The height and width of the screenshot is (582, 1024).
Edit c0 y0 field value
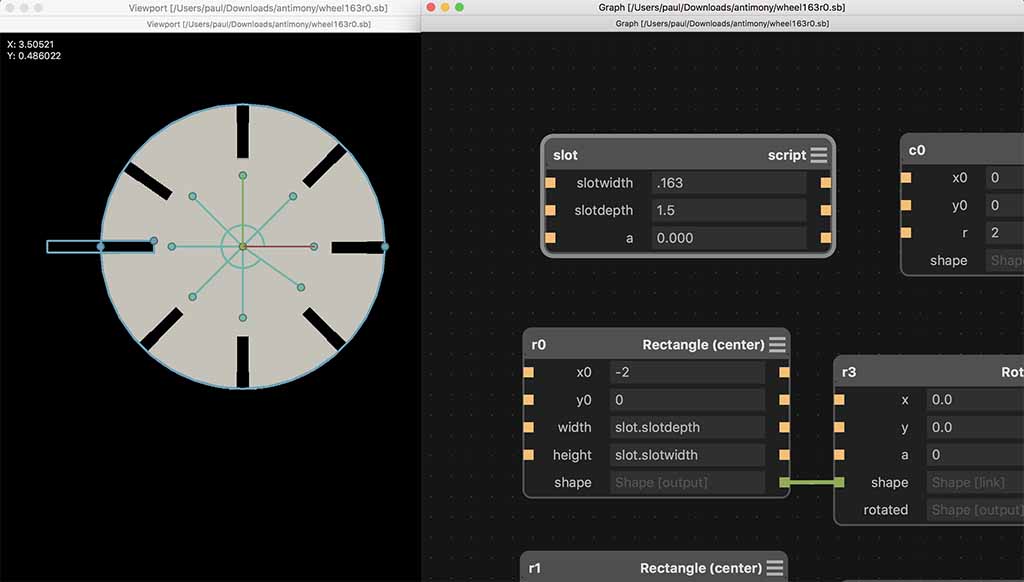1004,205
